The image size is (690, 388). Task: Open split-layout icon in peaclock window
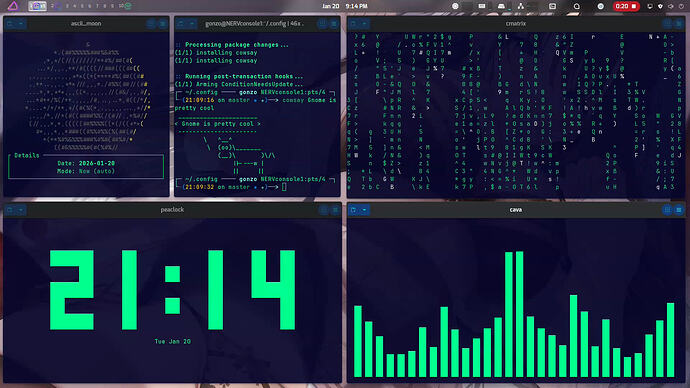[x=324, y=210]
